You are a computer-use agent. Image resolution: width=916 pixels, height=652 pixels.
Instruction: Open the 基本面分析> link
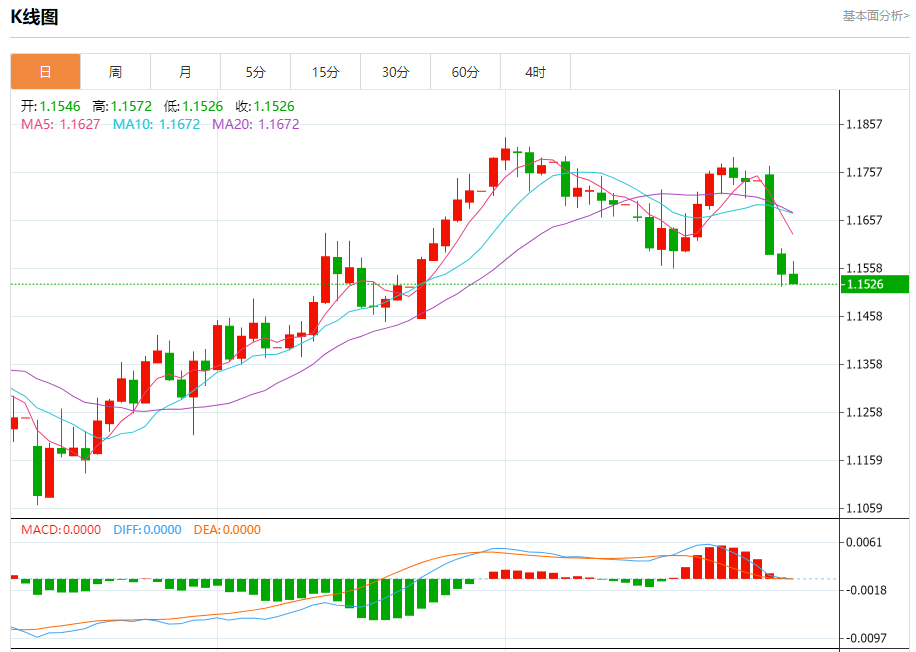pos(876,16)
